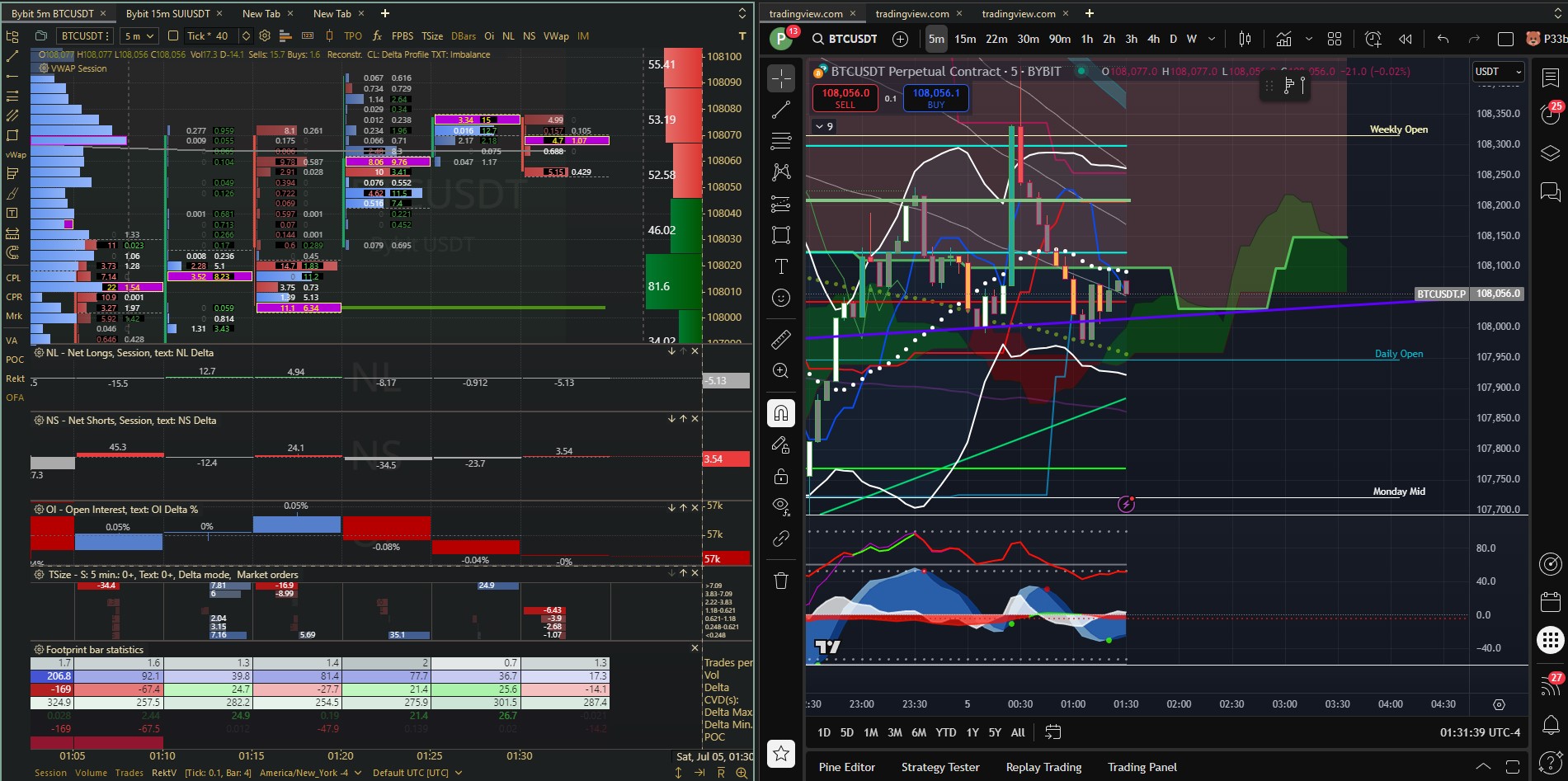Select the ruler measure tool

tap(781, 339)
